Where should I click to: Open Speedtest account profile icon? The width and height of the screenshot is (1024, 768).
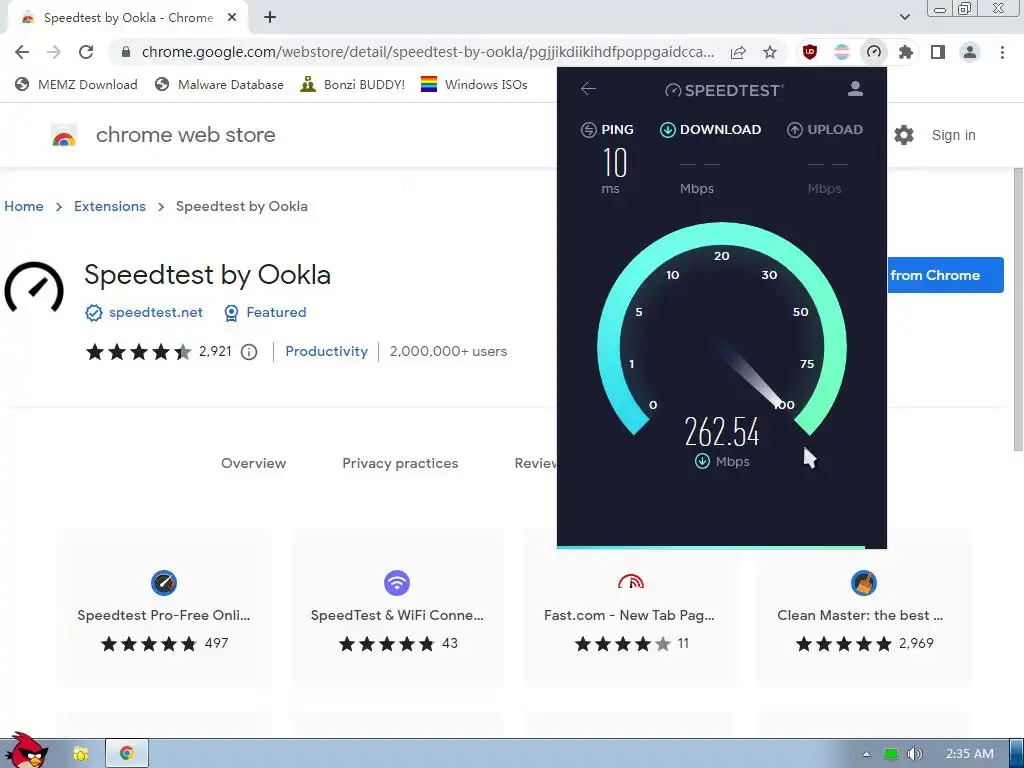[x=855, y=89]
